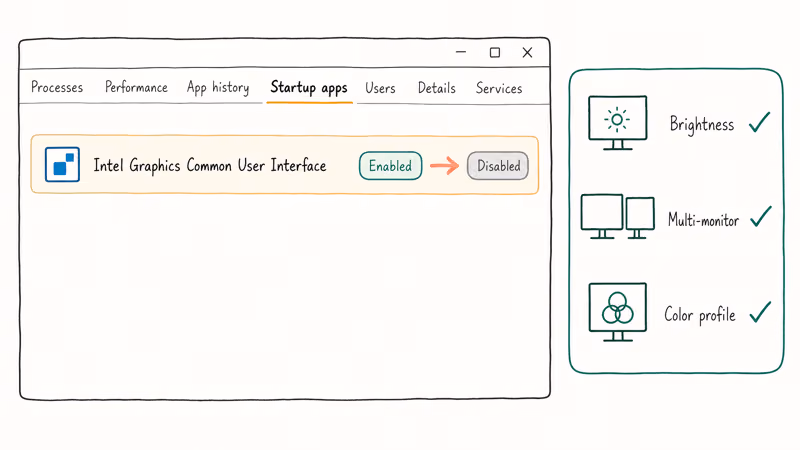
Task: Click the Intel Graphics blue app icon
Action: click(x=62, y=164)
